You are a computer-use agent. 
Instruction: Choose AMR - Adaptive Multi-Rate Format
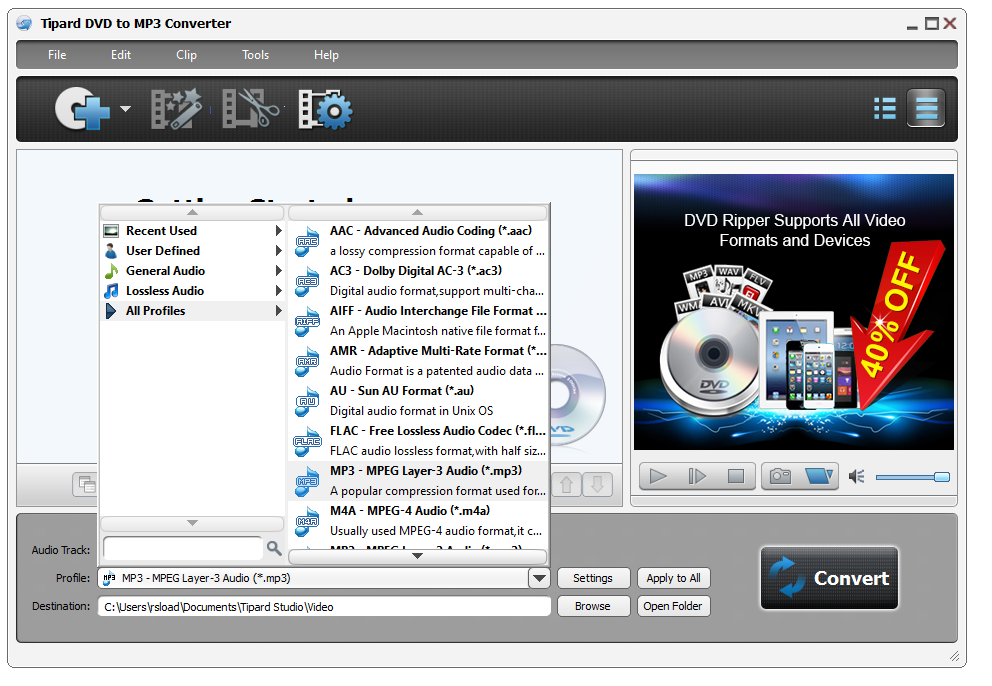coord(418,361)
